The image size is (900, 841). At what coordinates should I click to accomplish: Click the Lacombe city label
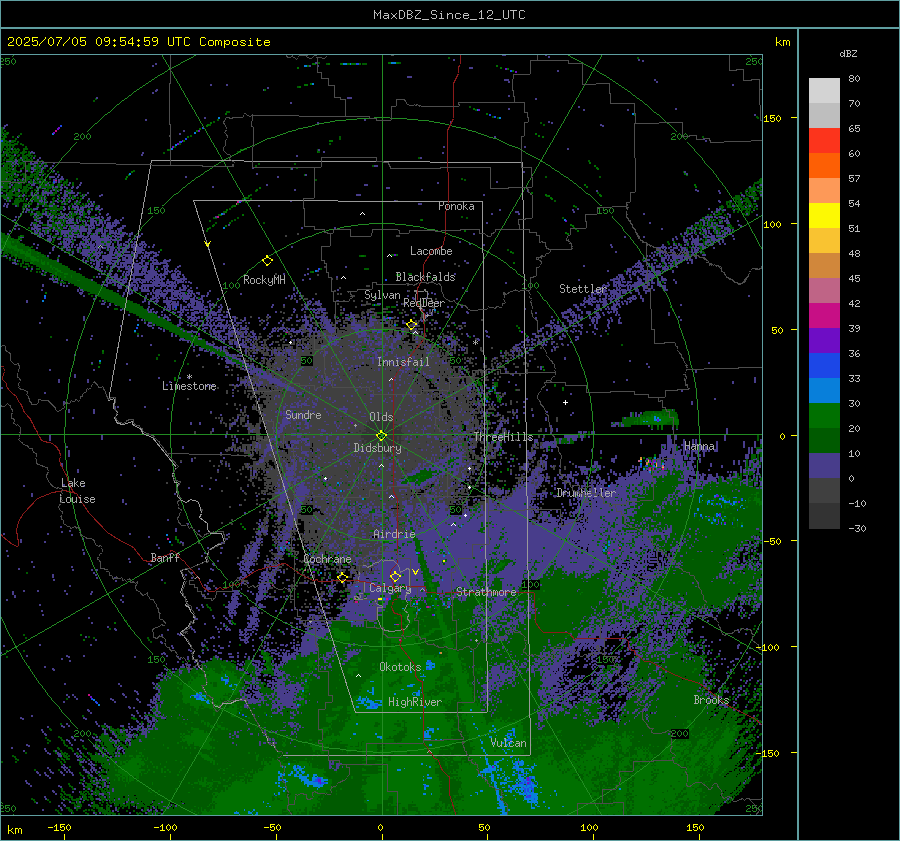click(431, 251)
